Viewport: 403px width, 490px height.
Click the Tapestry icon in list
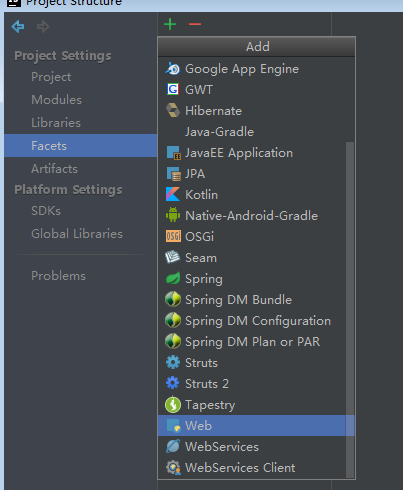point(173,405)
